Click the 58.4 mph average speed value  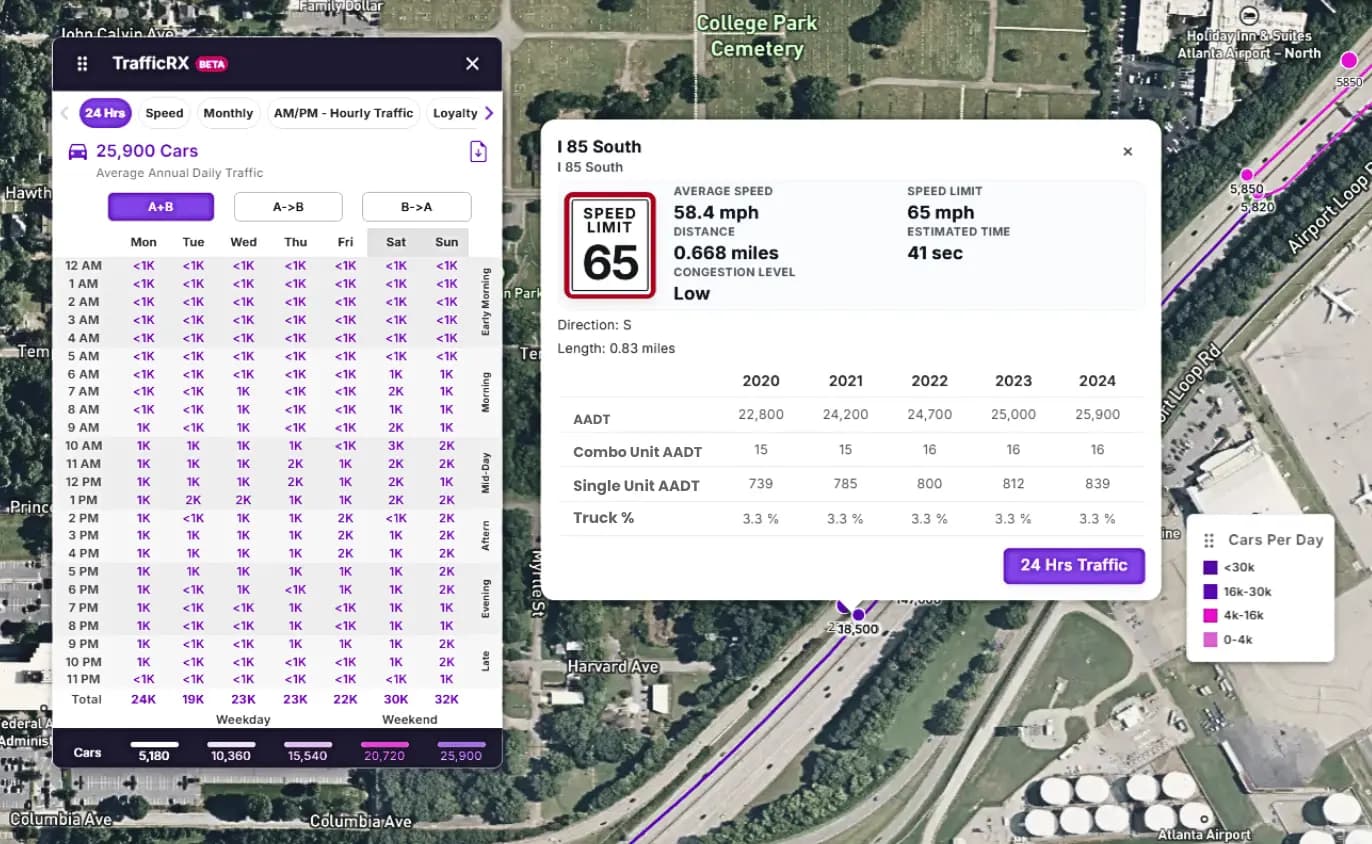pyautogui.click(x=716, y=212)
